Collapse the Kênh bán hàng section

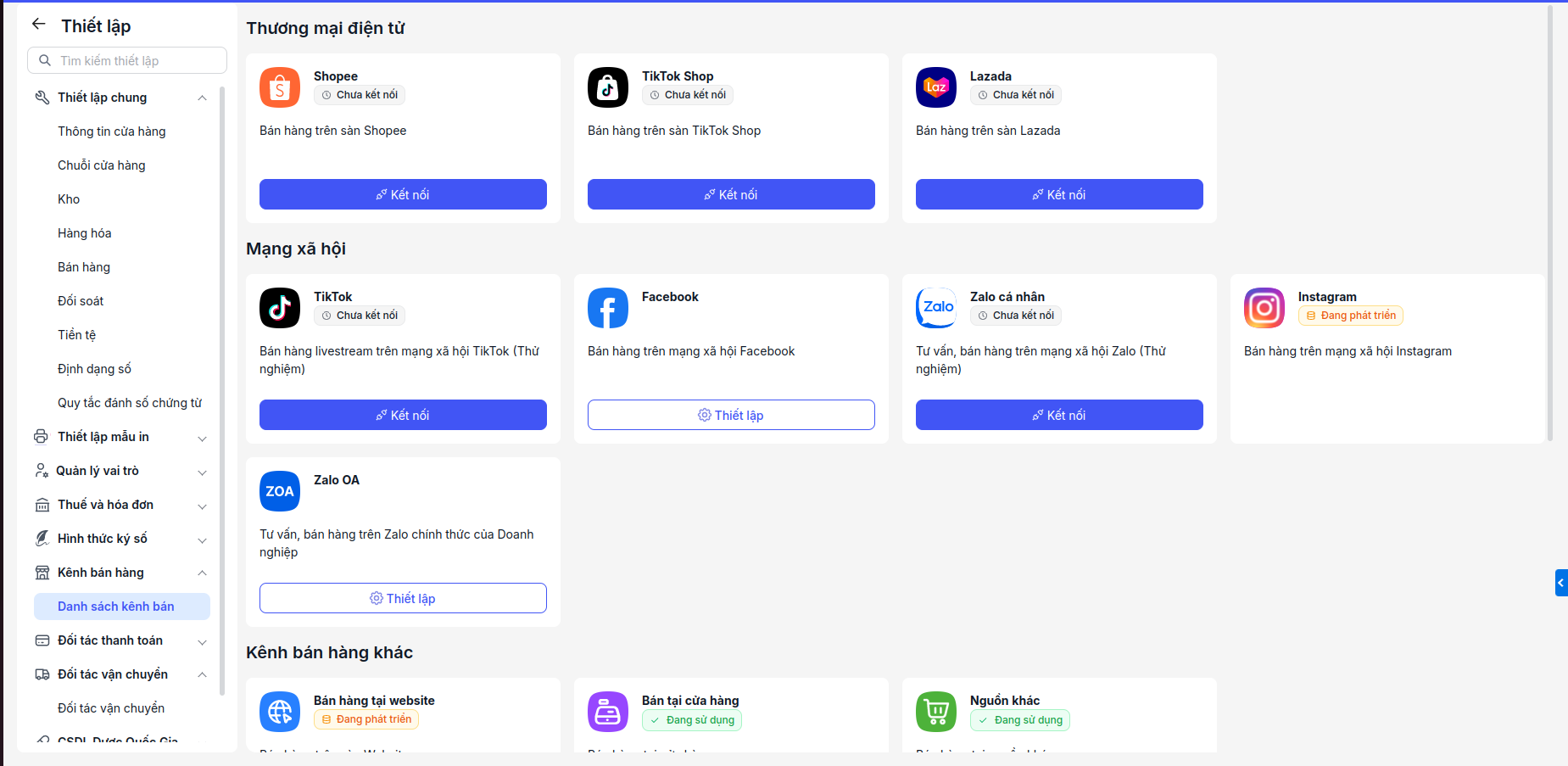tap(202, 573)
